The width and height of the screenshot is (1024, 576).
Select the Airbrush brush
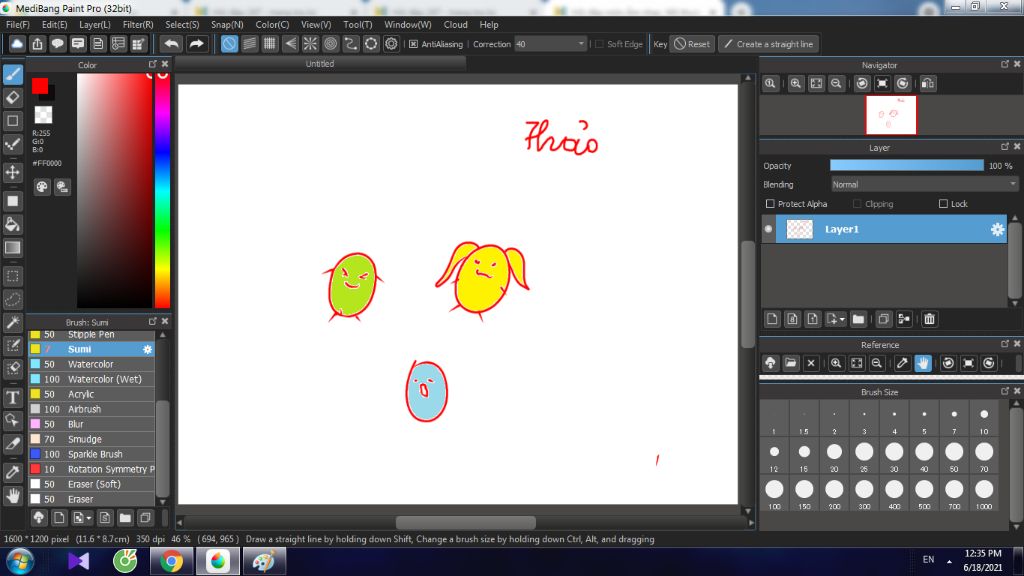(x=92, y=409)
